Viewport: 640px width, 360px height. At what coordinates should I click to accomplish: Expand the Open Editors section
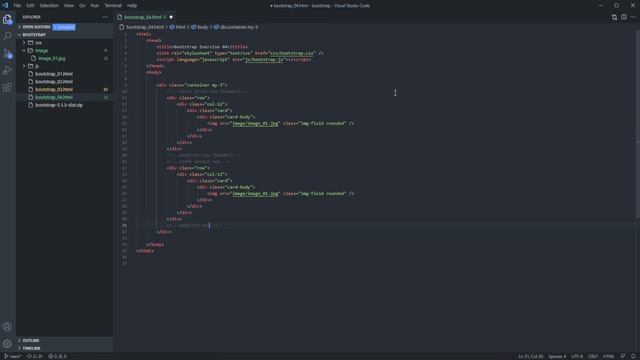[35, 27]
